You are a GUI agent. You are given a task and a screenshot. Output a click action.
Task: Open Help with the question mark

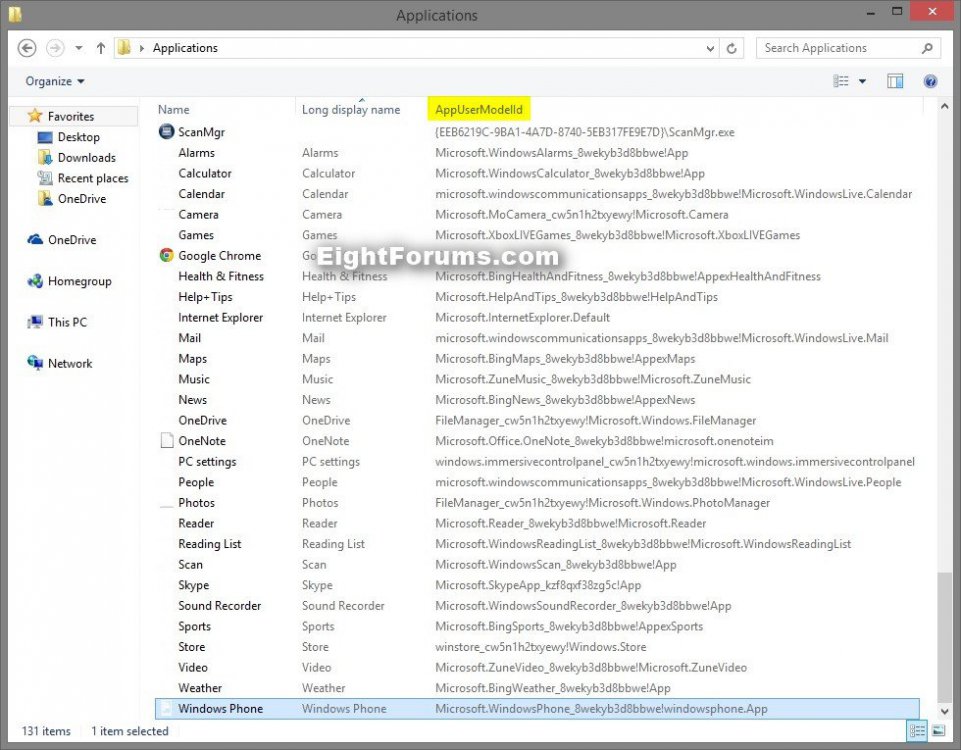(930, 81)
